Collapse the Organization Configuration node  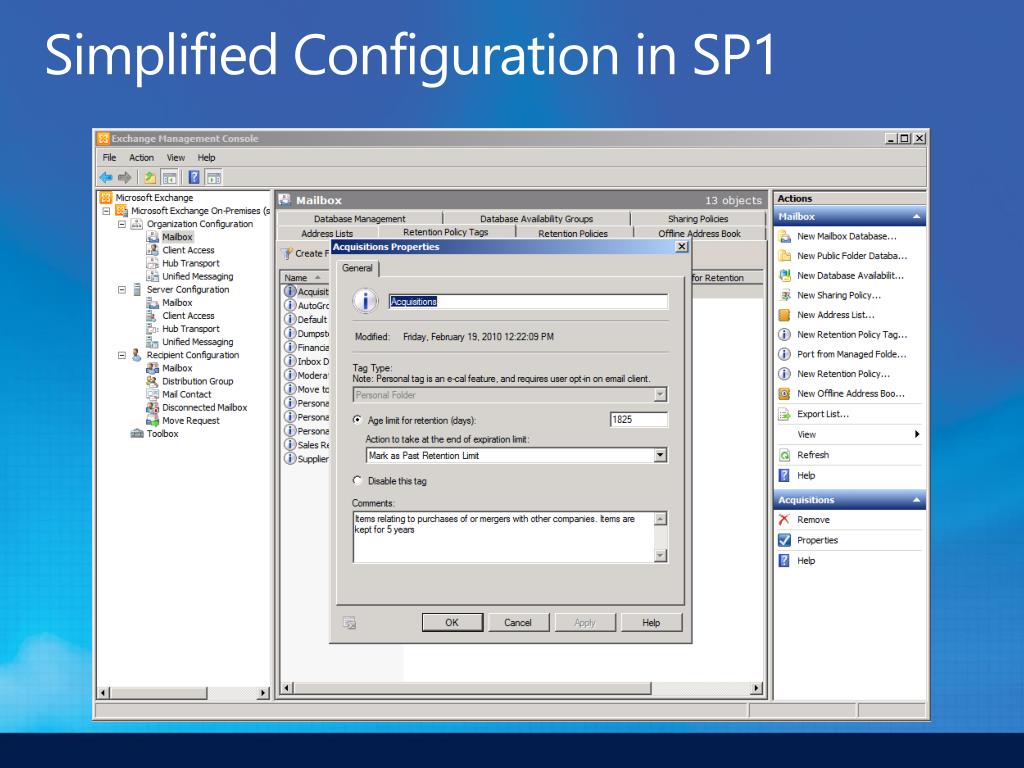coord(121,224)
